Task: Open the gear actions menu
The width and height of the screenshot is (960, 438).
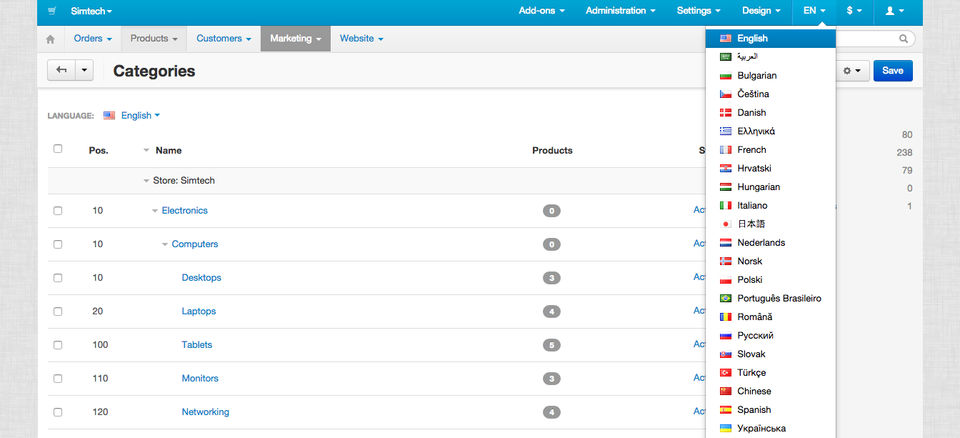Action: pos(852,71)
